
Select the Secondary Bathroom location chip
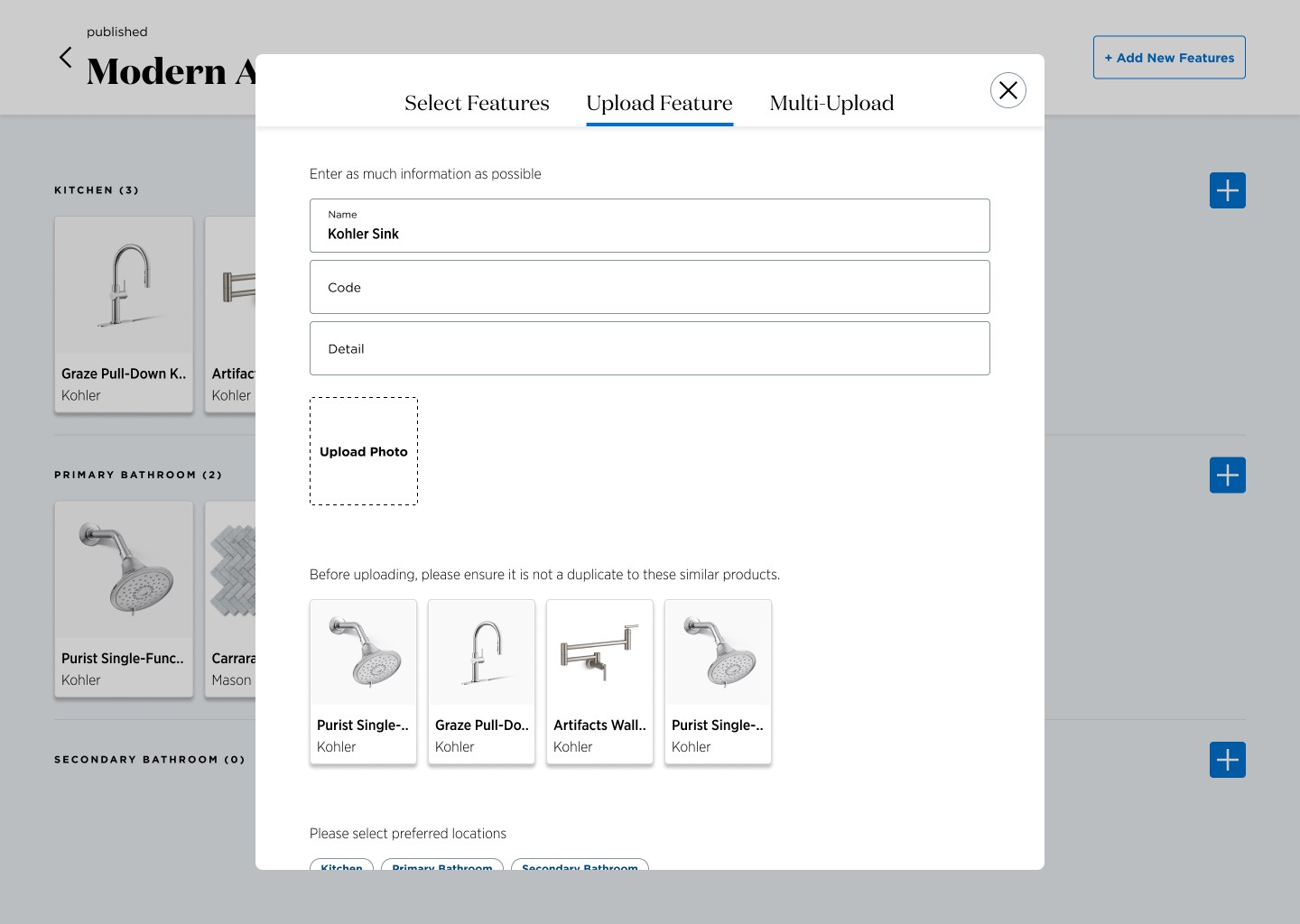tap(580, 867)
